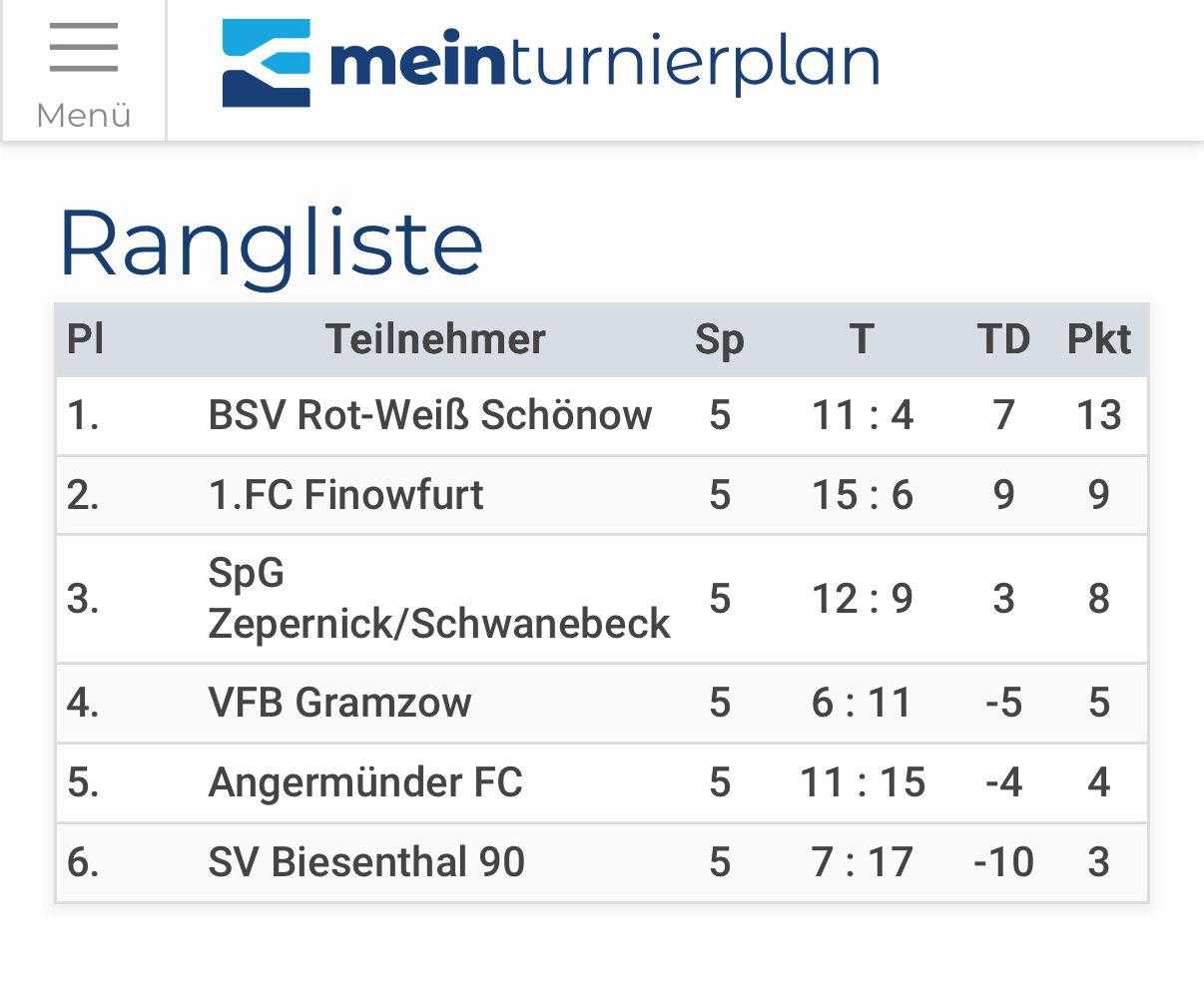Click the TD column header

click(1003, 339)
